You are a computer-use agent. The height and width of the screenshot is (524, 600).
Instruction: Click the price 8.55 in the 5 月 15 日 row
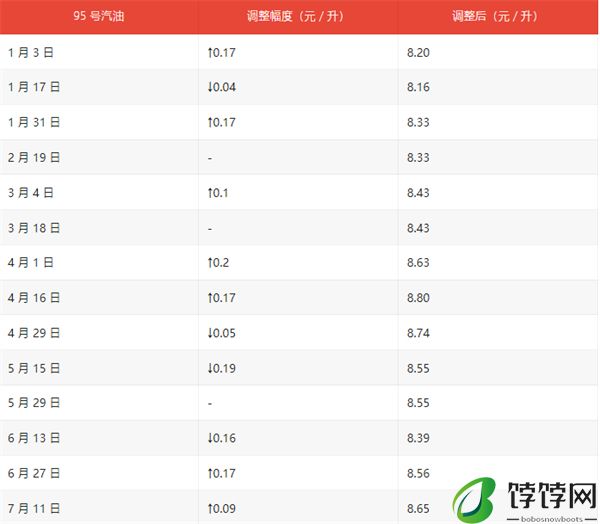(418, 369)
